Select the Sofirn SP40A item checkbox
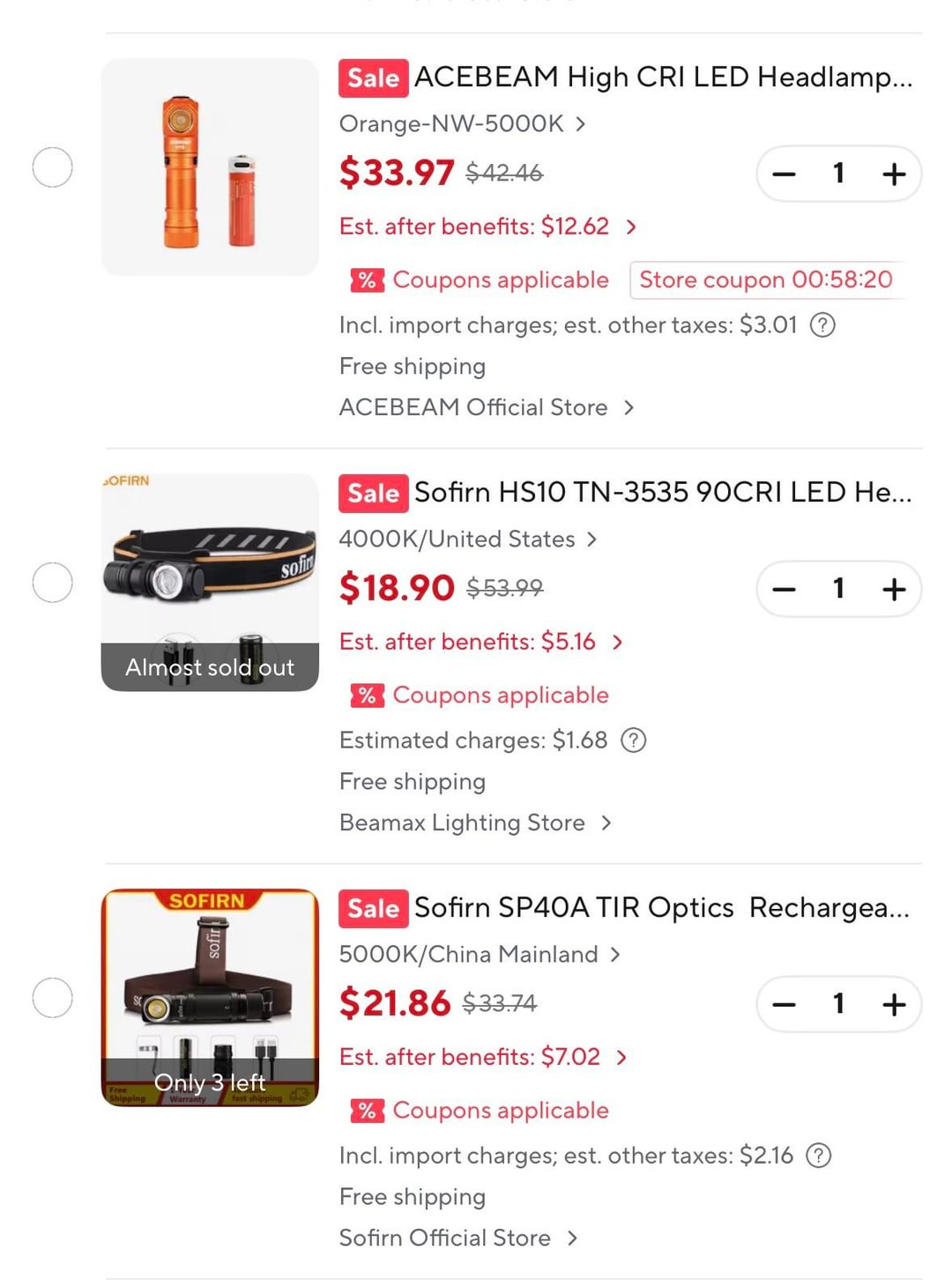The height and width of the screenshot is (1287, 952). tap(52, 998)
